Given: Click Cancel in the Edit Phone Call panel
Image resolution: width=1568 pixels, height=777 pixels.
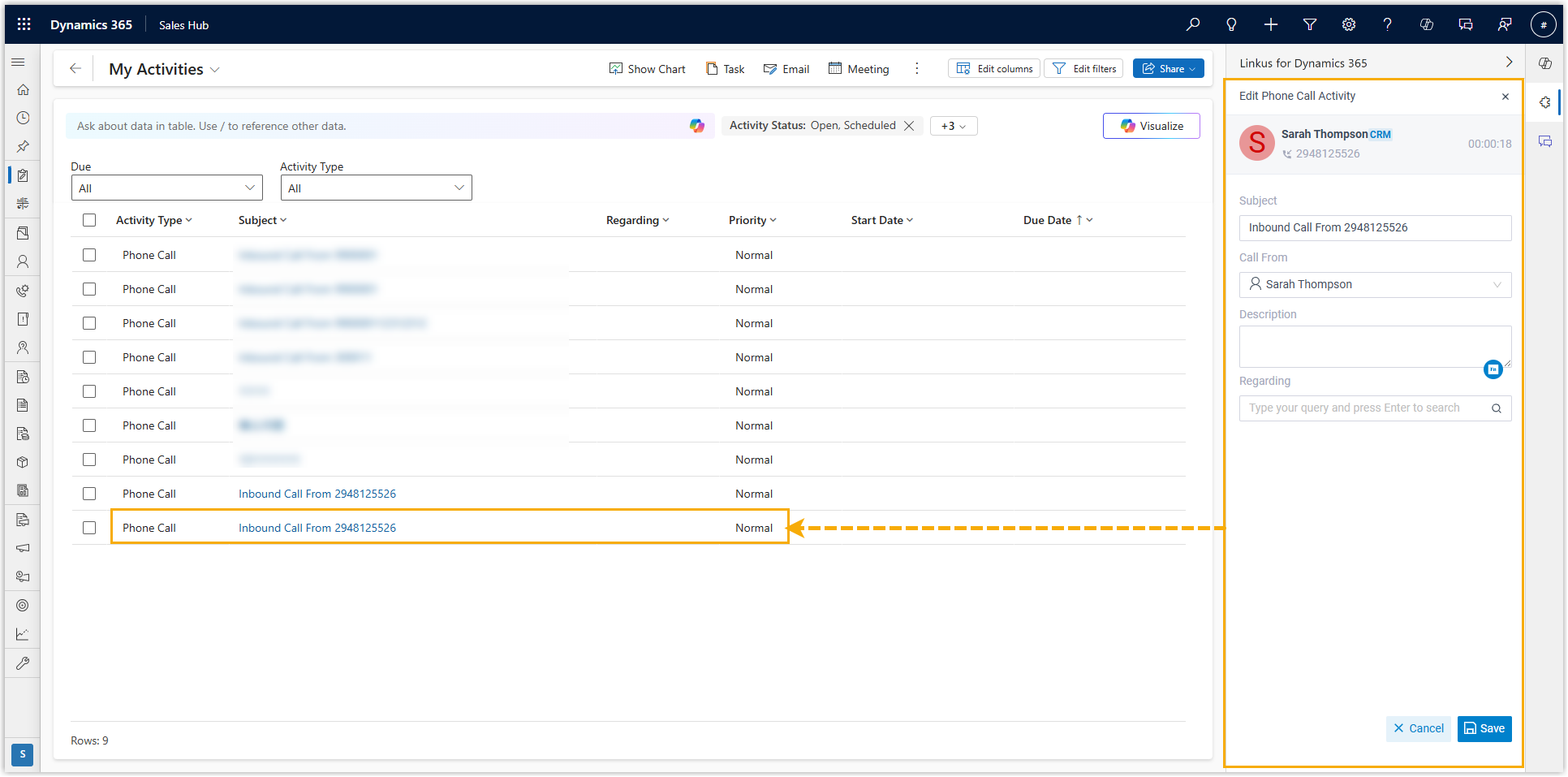Looking at the screenshot, I should (x=1418, y=728).
